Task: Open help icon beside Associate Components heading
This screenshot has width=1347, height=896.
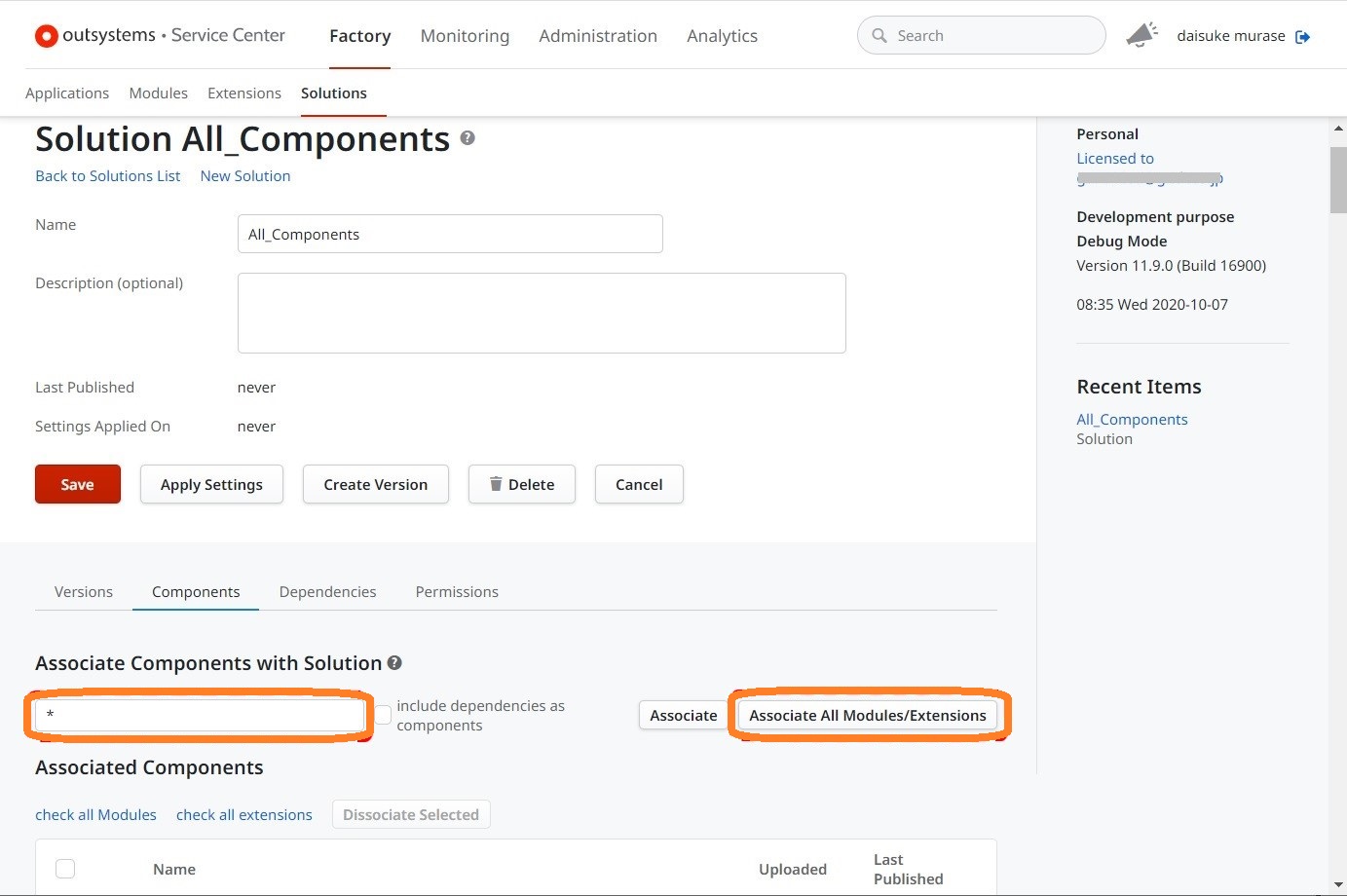Action: (394, 662)
